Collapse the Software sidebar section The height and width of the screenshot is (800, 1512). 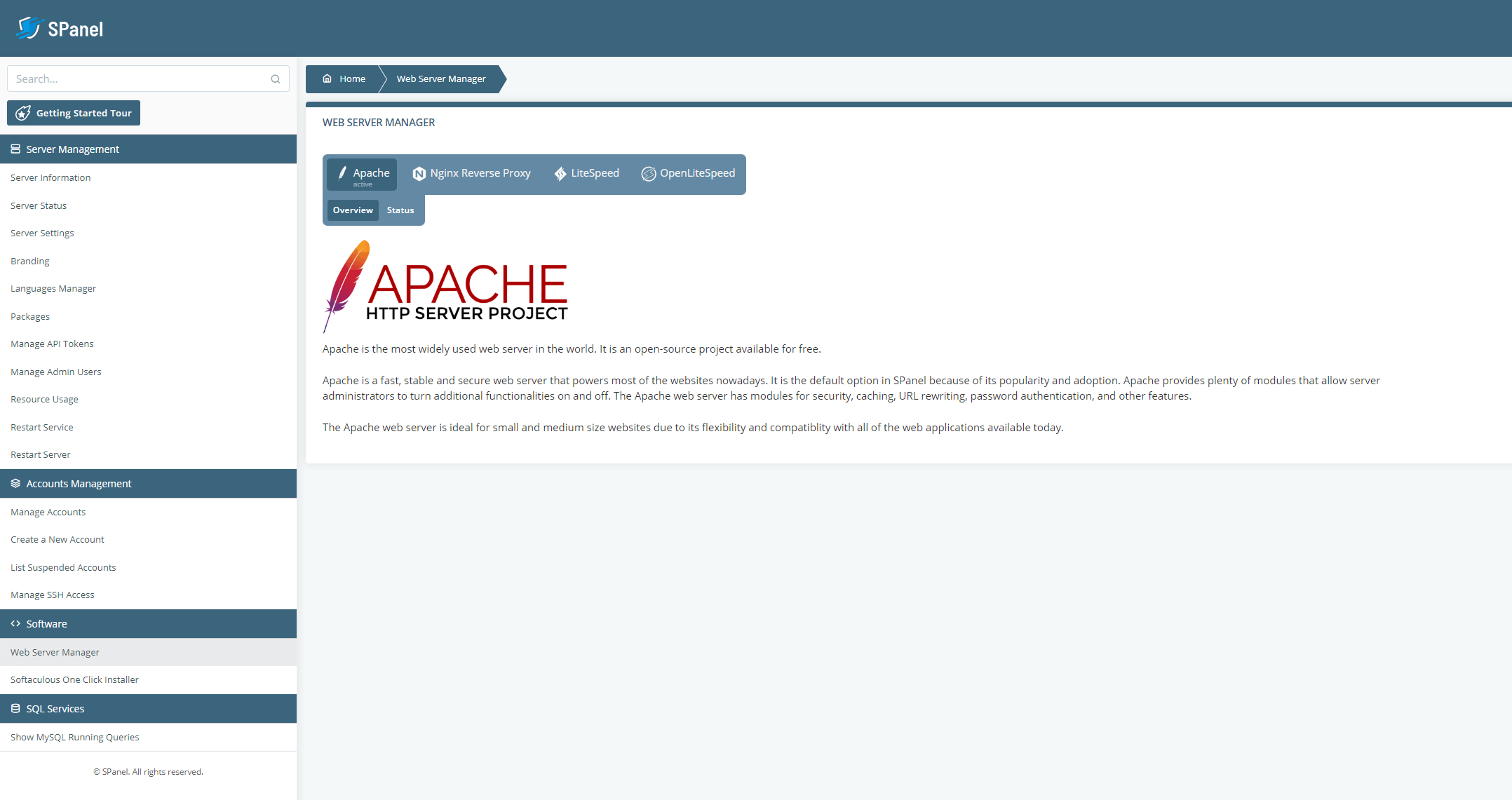pyautogui.click(x=149, y=624)
